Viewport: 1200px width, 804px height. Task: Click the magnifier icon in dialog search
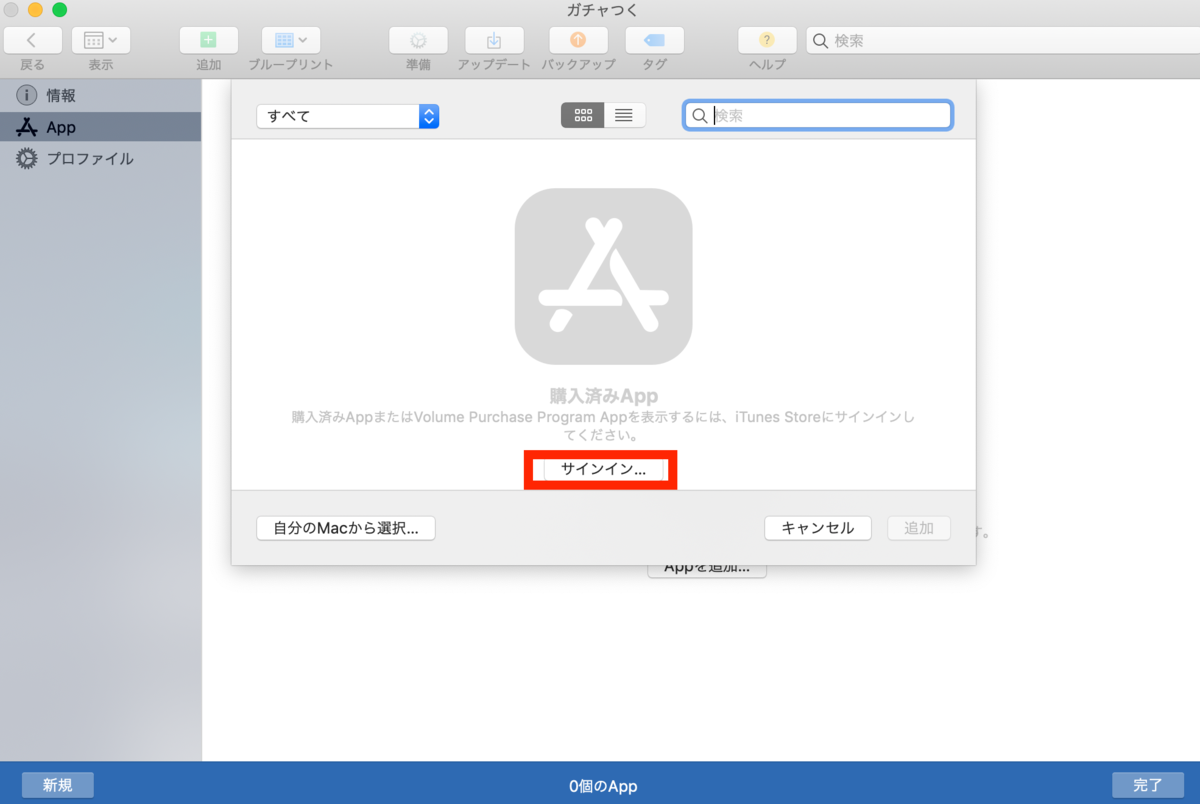(x=701, y=116)
